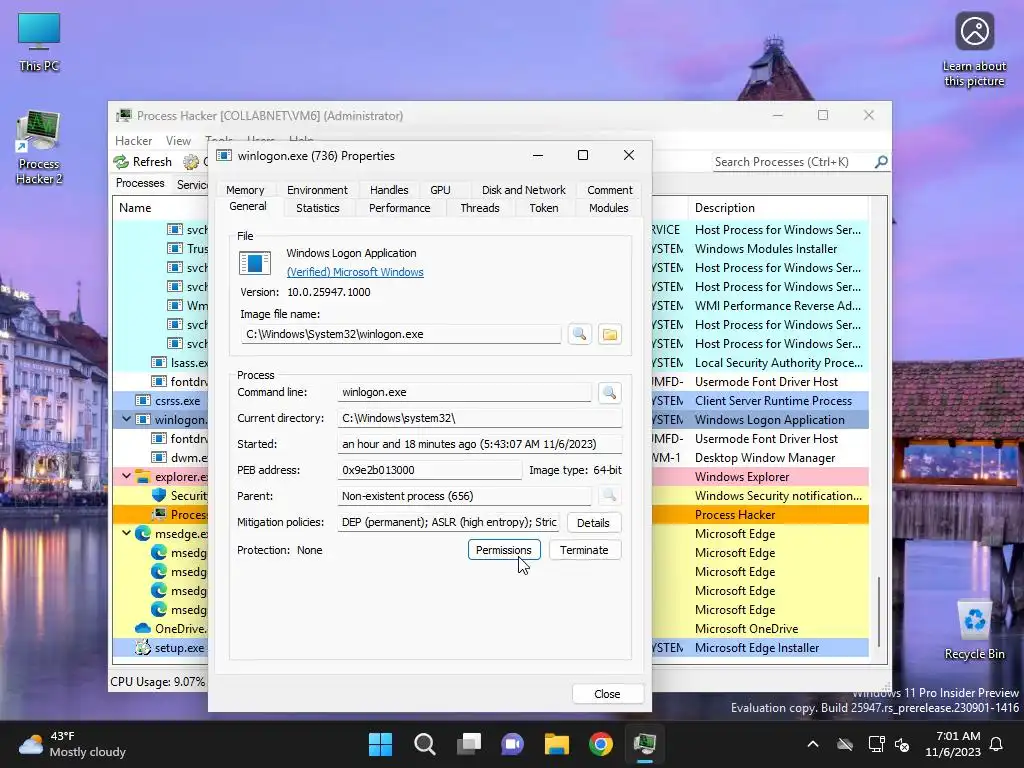This screenshot has height=768, width=1024.
Task: Launch Google Chrome from the taskbar
Action: 601,744
